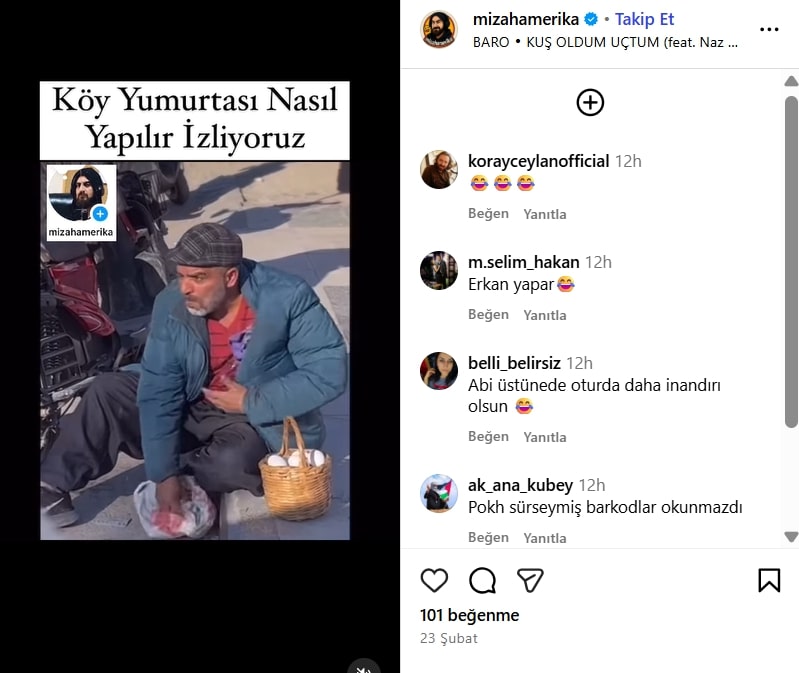Open korayceylanofficial's profile avatar

439,169
